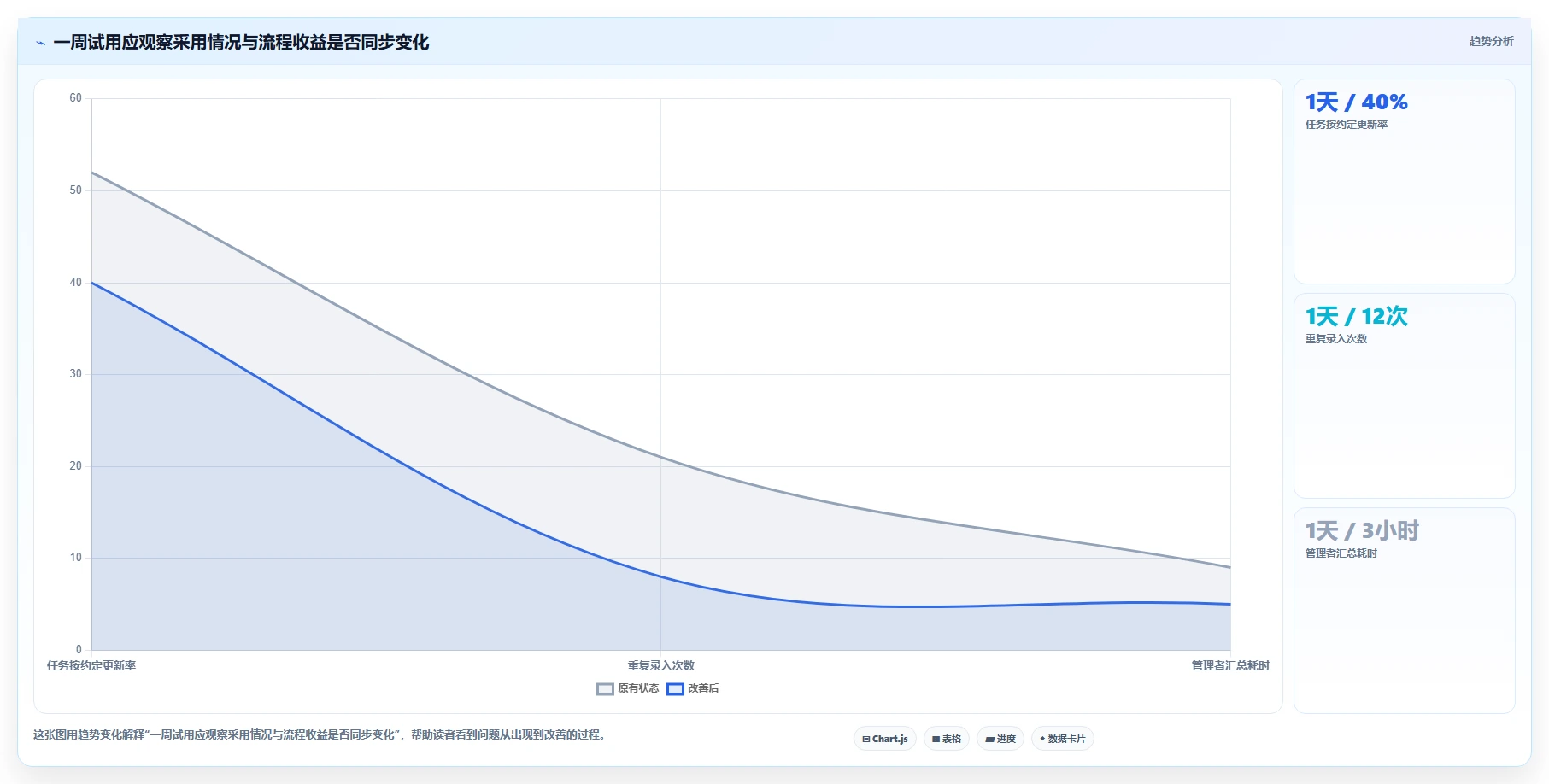The height and width of the screenshot is (784, 1549).
Task: Click the 管理者汇总耗时 x-axis label
Action: 1230,665
